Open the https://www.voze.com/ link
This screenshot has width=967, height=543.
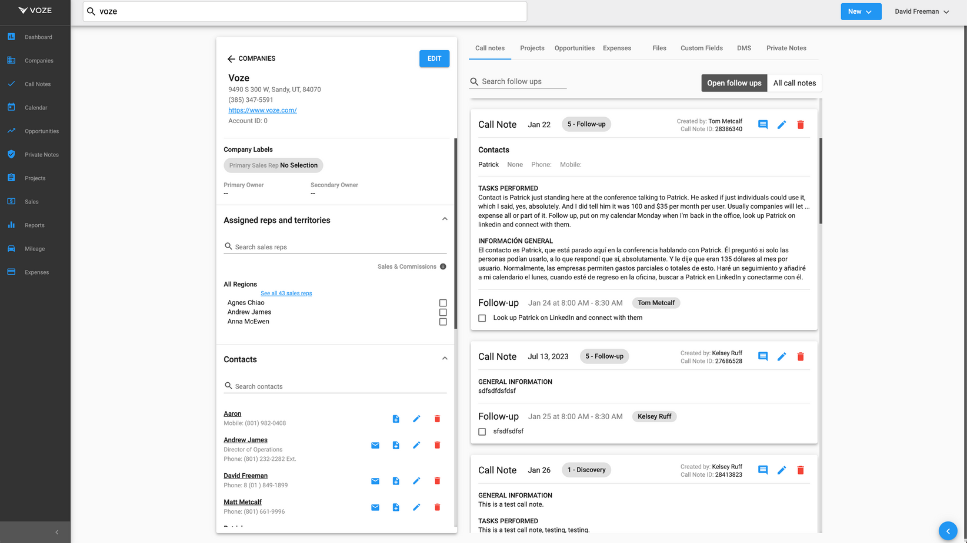coord(263,110)
